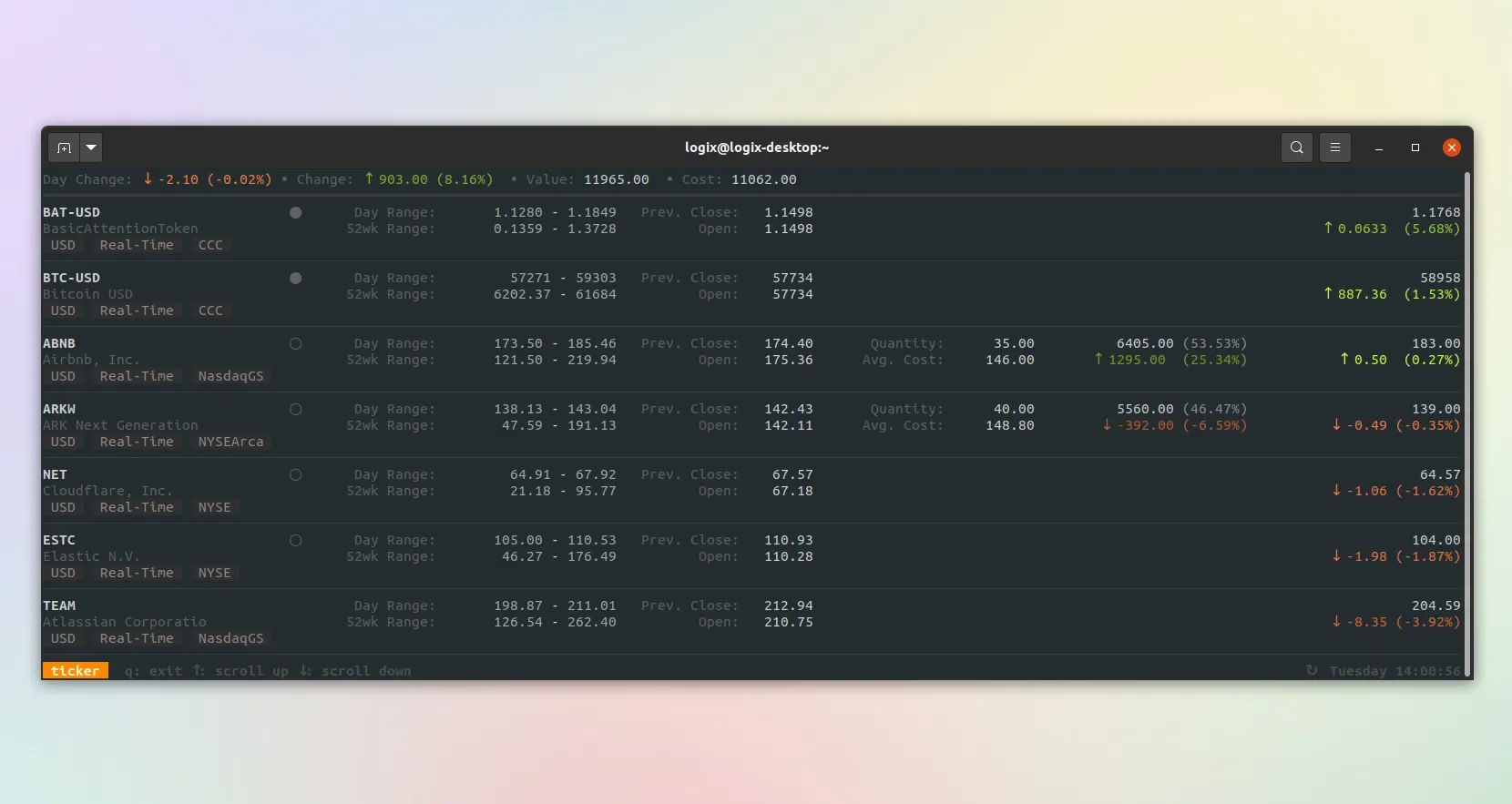
Task: Click the NYSE tag under NET
Action: [x=215, y=508]
